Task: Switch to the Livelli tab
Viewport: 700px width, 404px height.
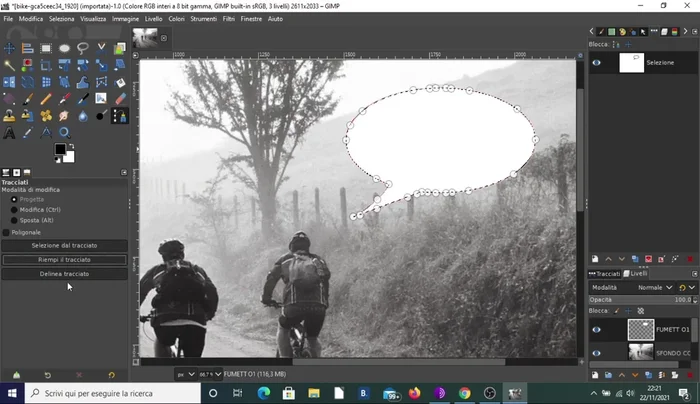Action: pos(638,273)
